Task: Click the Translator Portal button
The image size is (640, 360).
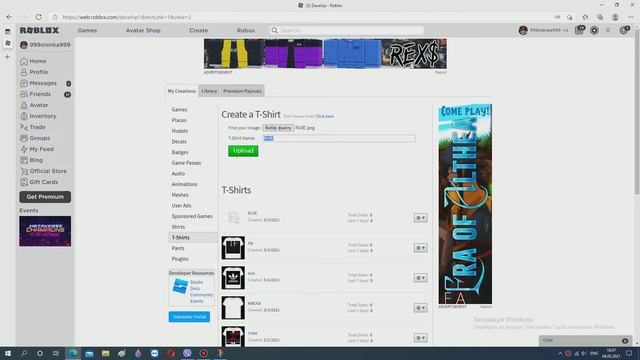Action: click(189, 317)
